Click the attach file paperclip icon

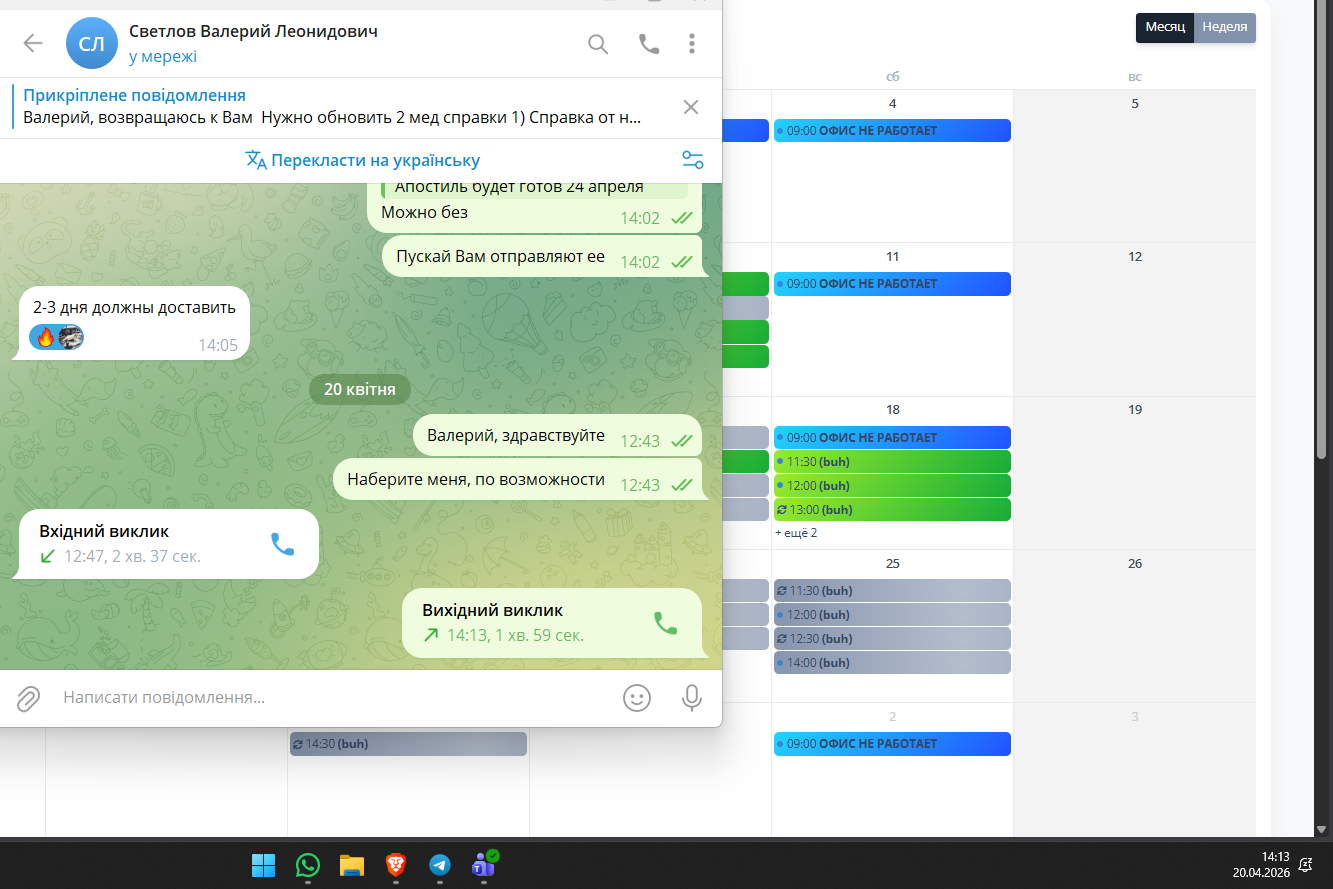click(x=28, y=698)
